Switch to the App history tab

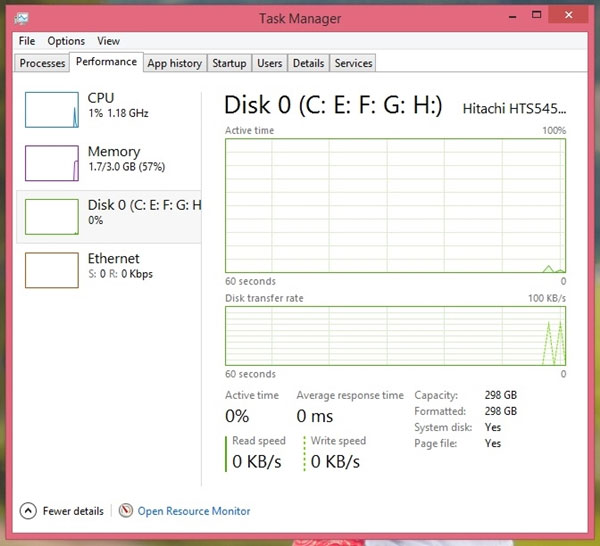coord(175,63)
